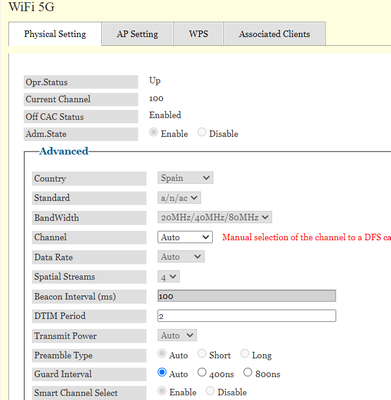
Task: Open the Transmit Power dropdown
Action: (x=177, y=335)
